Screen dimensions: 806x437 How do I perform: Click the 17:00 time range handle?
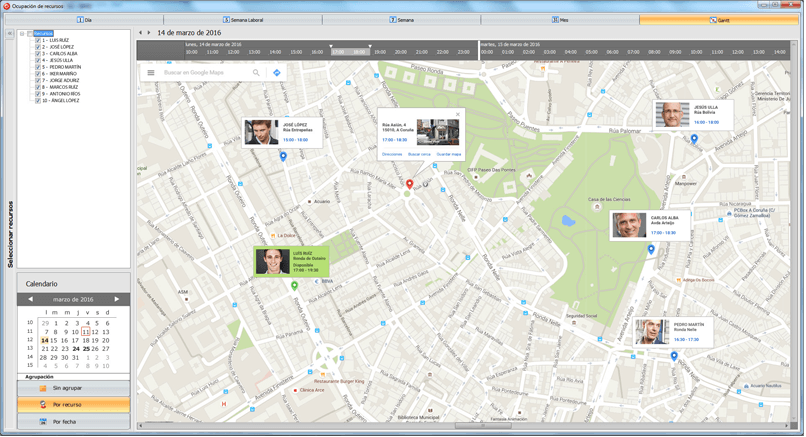pos(333,46)
